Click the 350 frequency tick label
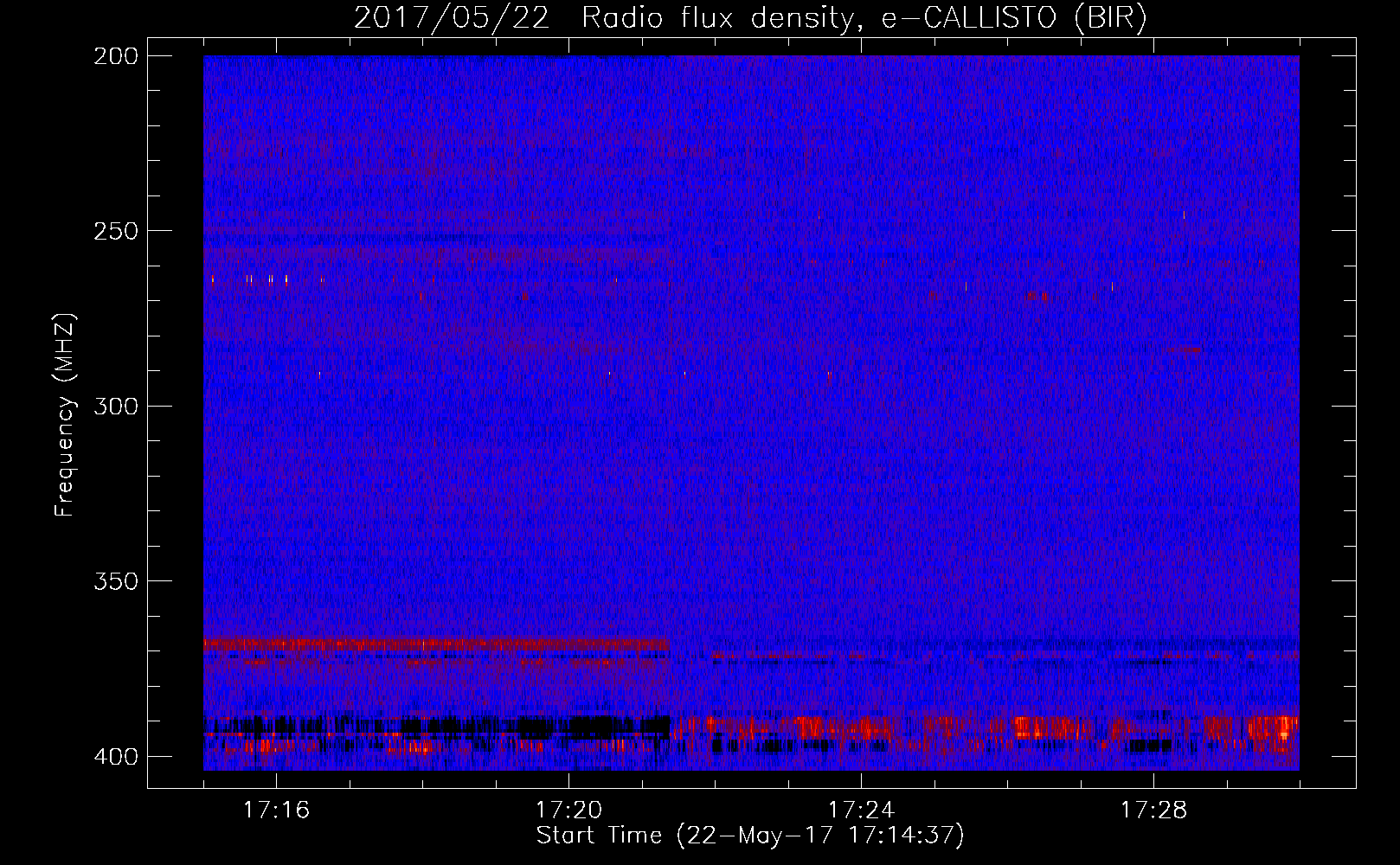1400x865 pixels. pos(115,581)
